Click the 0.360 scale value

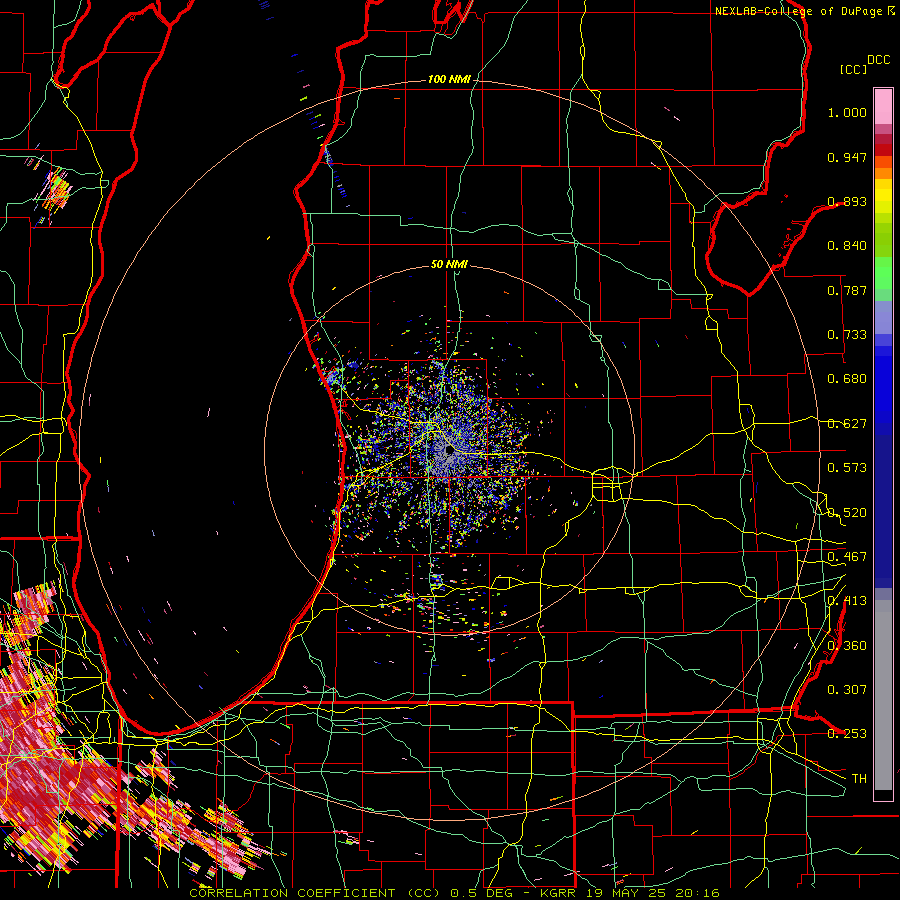pos(847,646)
